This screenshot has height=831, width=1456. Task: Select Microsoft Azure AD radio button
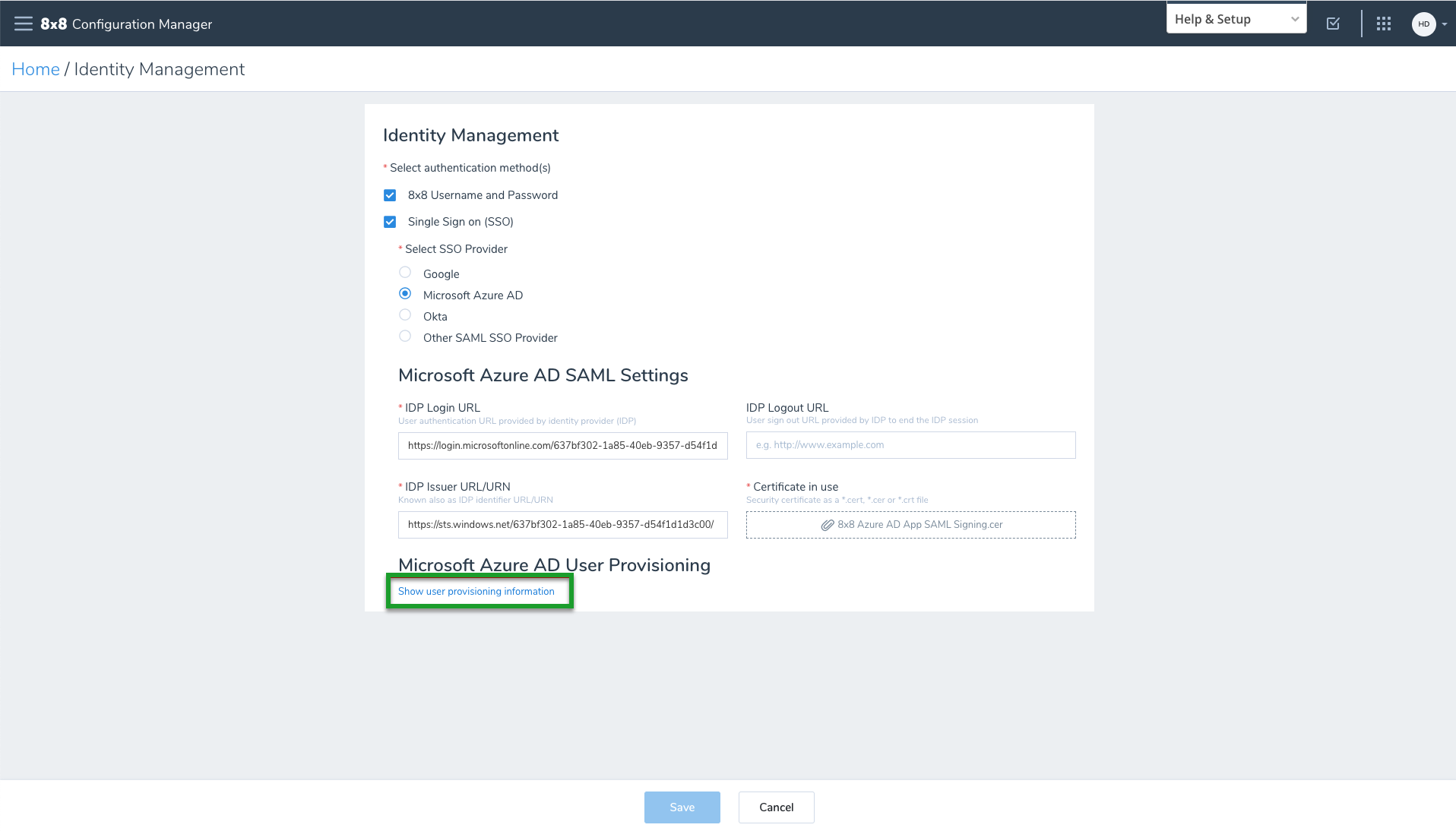tap(405, 294)
